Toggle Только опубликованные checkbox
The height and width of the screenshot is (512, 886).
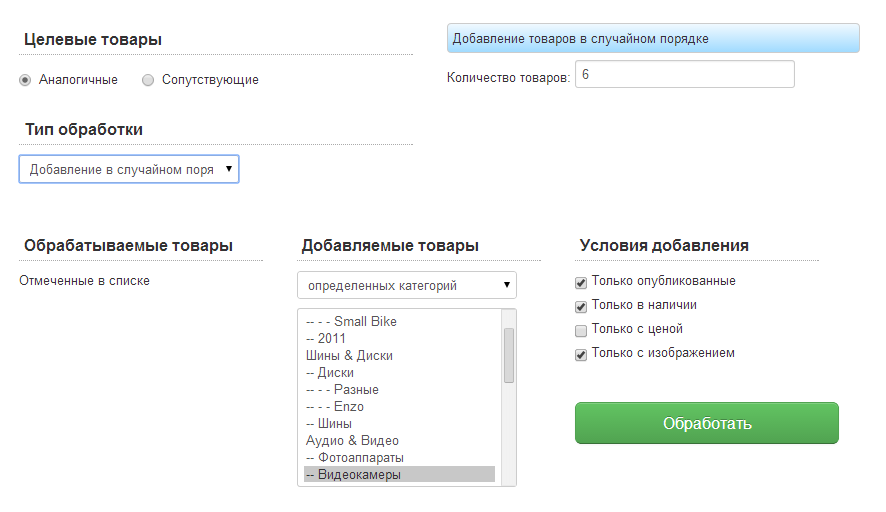pyautogui.click(x=581, y=282)
